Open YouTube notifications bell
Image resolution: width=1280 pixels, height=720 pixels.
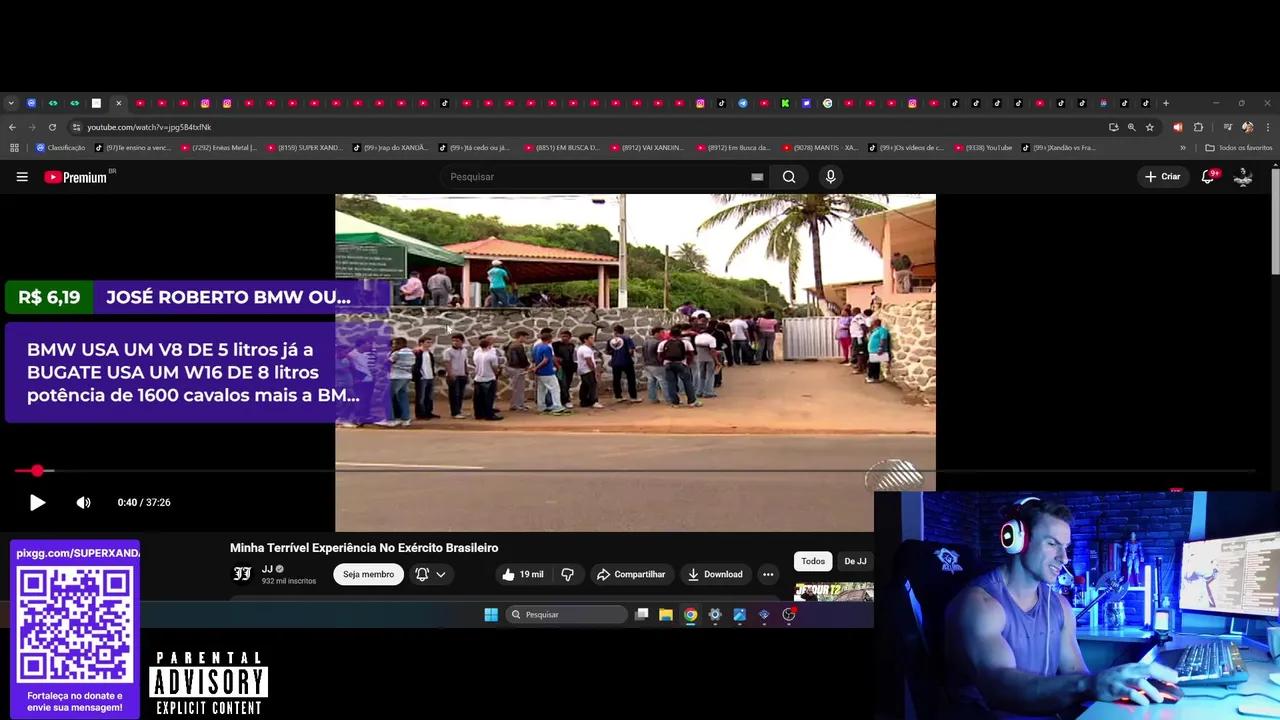(1208, 177)
